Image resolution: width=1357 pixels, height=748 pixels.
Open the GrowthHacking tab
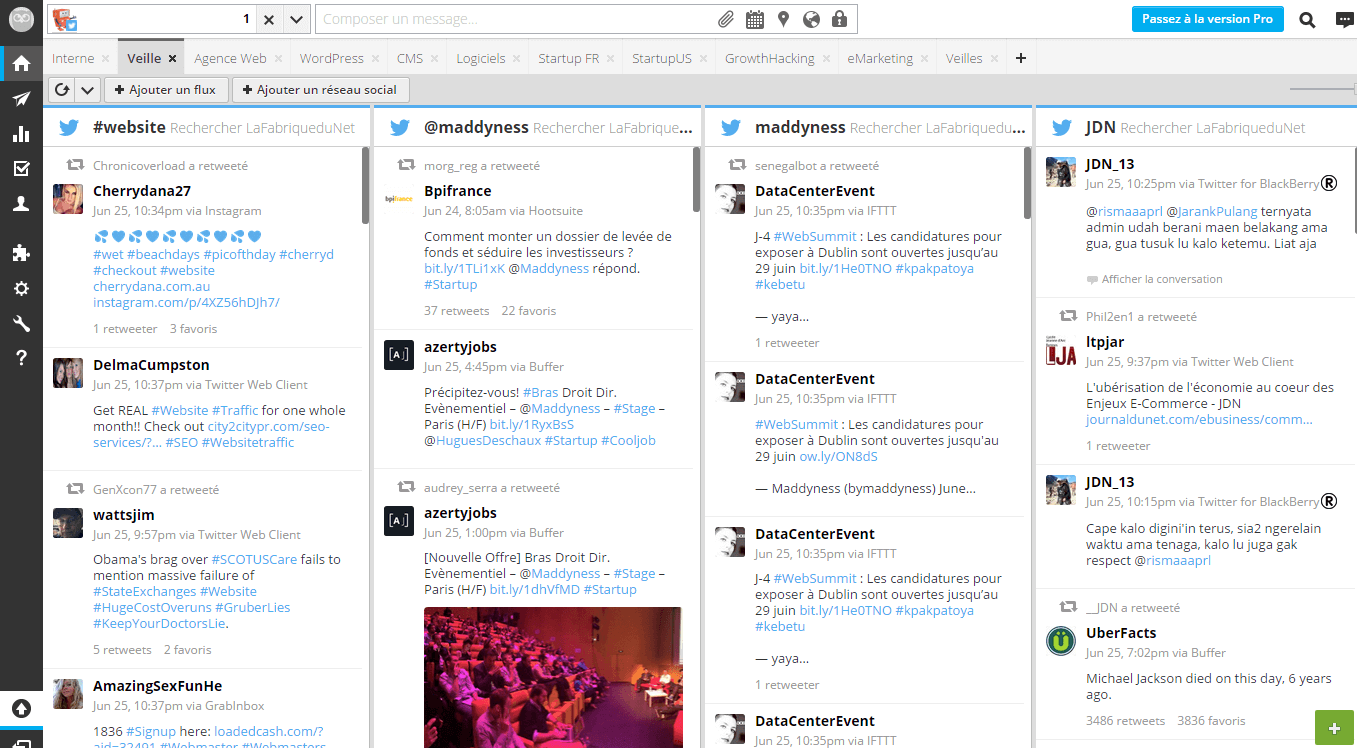pos(769,58)
